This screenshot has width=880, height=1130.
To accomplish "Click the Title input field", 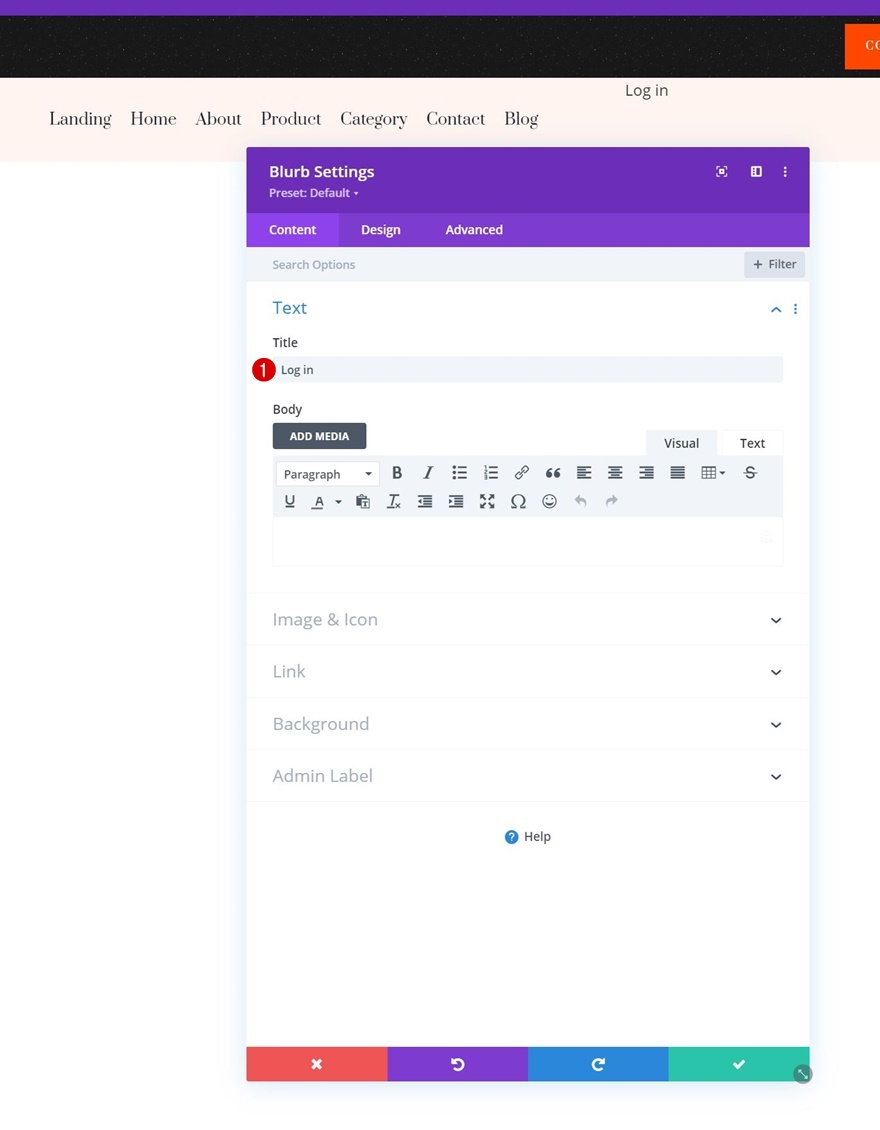I will click(x=528, y=370).
